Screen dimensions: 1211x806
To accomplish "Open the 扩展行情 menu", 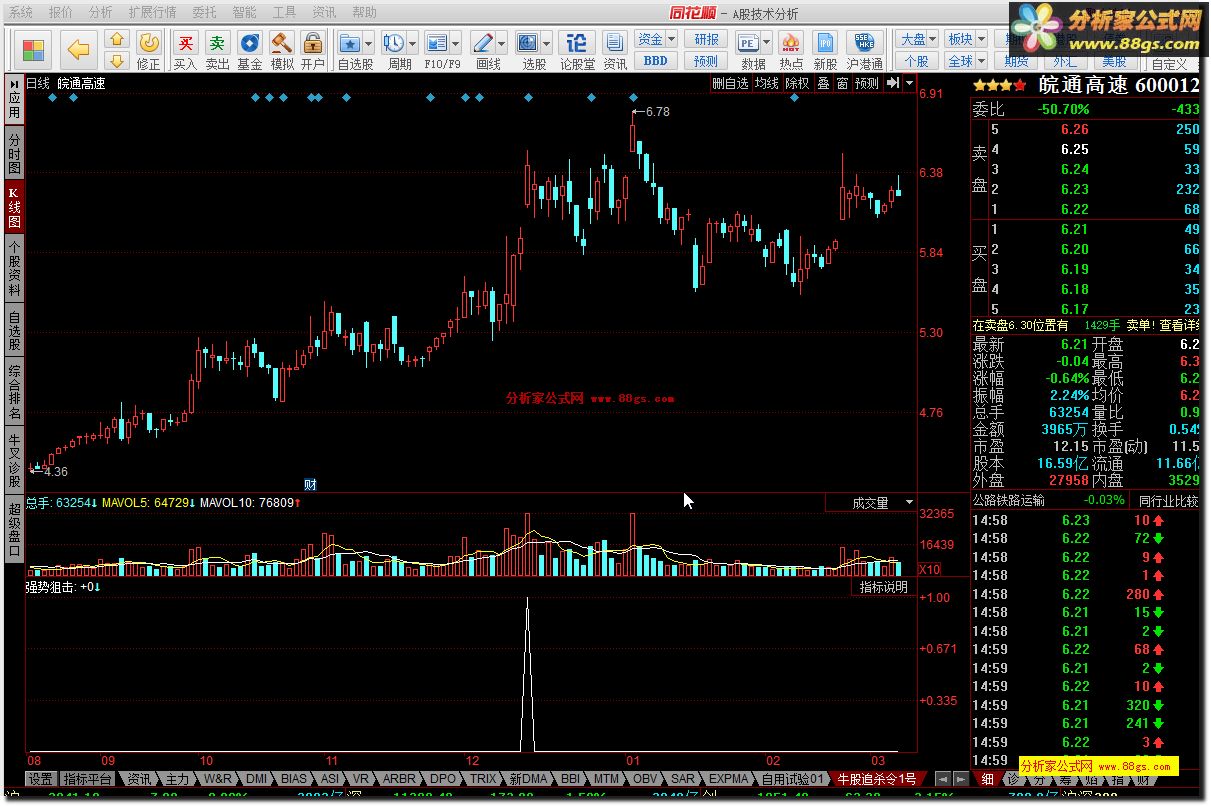I will pyautogui.click(x=153, y=12).
